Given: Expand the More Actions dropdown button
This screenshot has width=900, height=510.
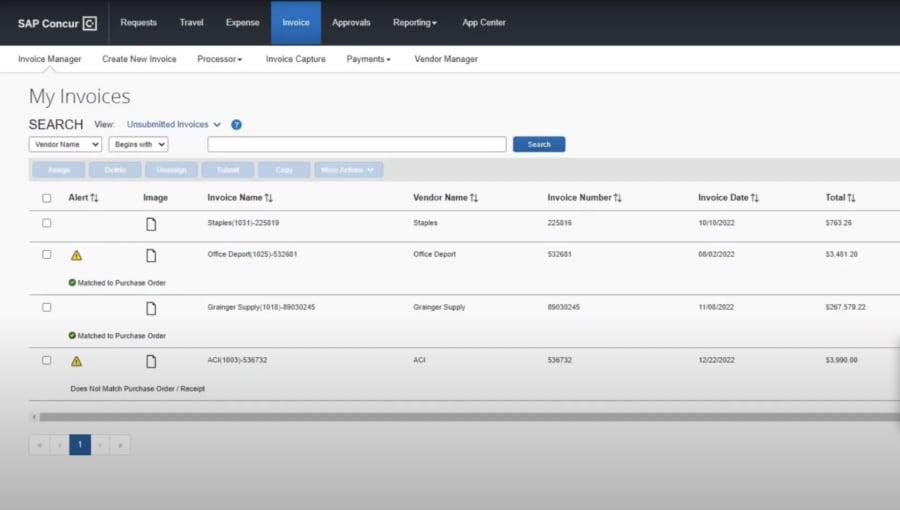Looking at the screenshot, I should tap(348, 170).
